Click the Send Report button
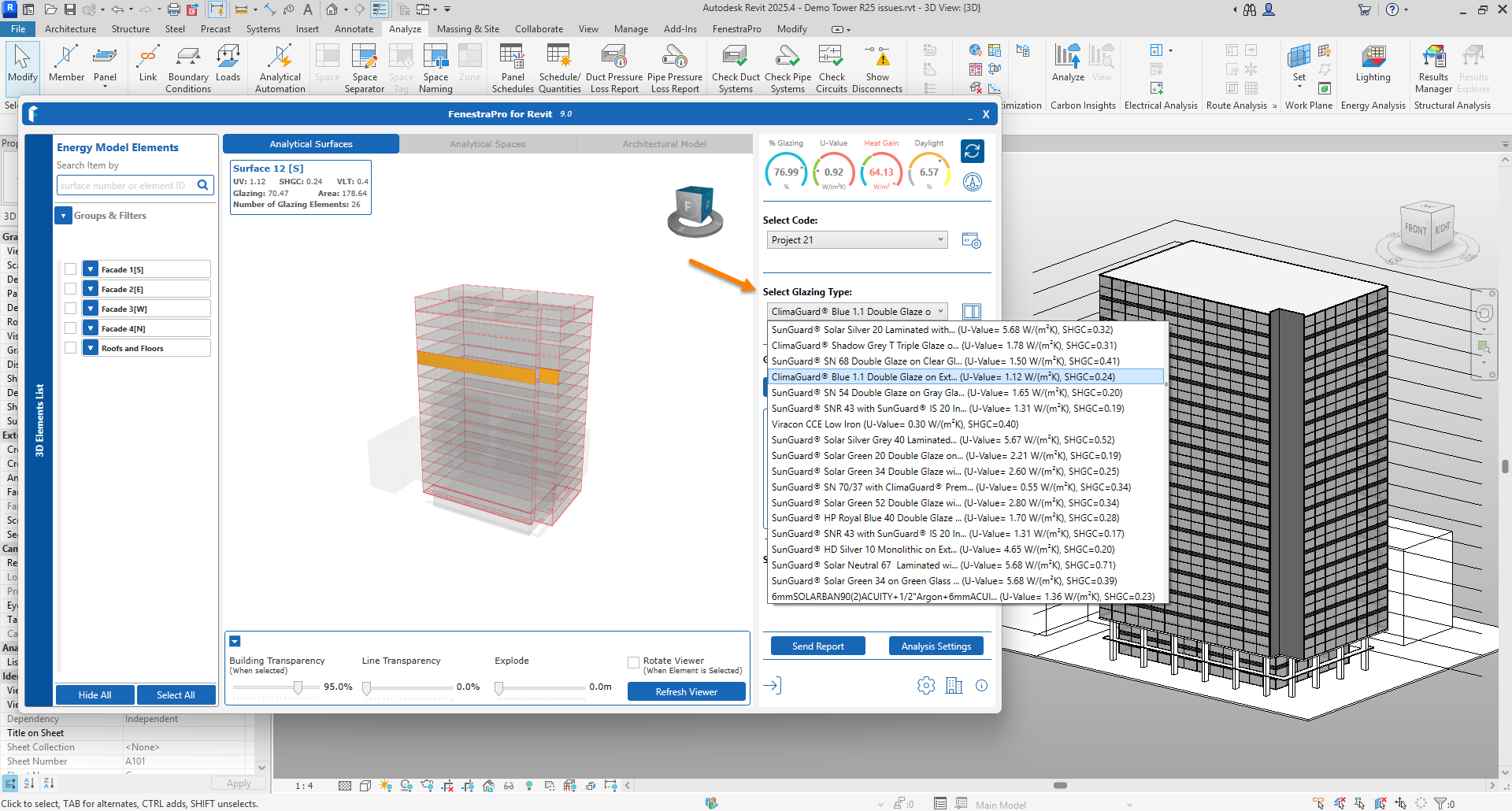 [817, 646]
